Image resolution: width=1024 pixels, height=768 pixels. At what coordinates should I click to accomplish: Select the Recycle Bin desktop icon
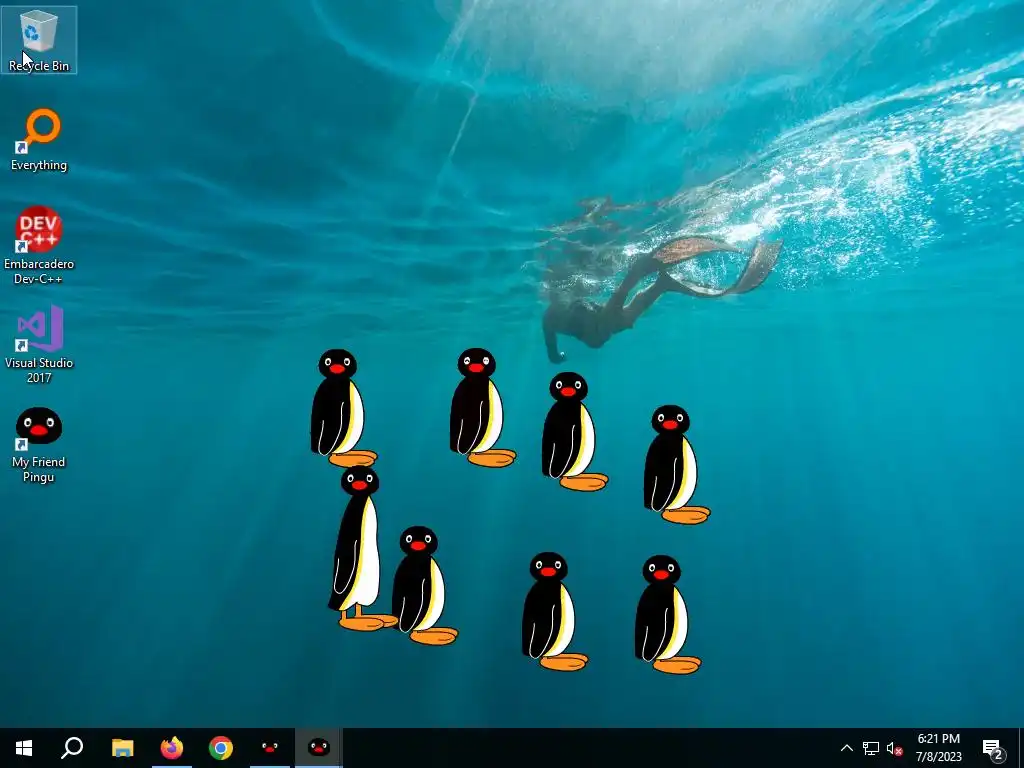tap(39, 39)
